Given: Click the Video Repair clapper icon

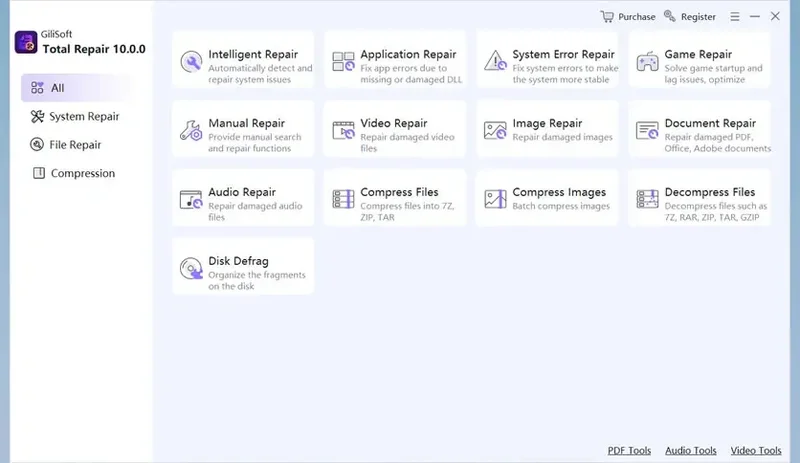Looking at the screenshot, I should (343, 130).
